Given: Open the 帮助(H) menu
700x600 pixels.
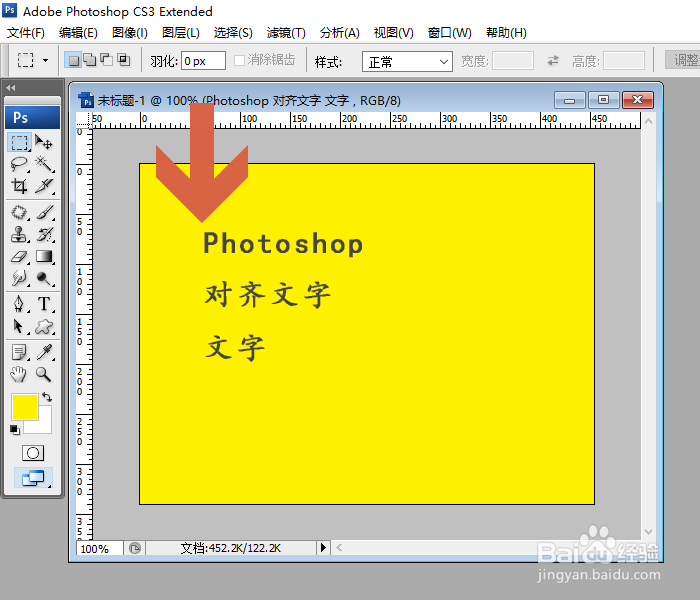Looking at the screenshot, I should click(506, 33).
